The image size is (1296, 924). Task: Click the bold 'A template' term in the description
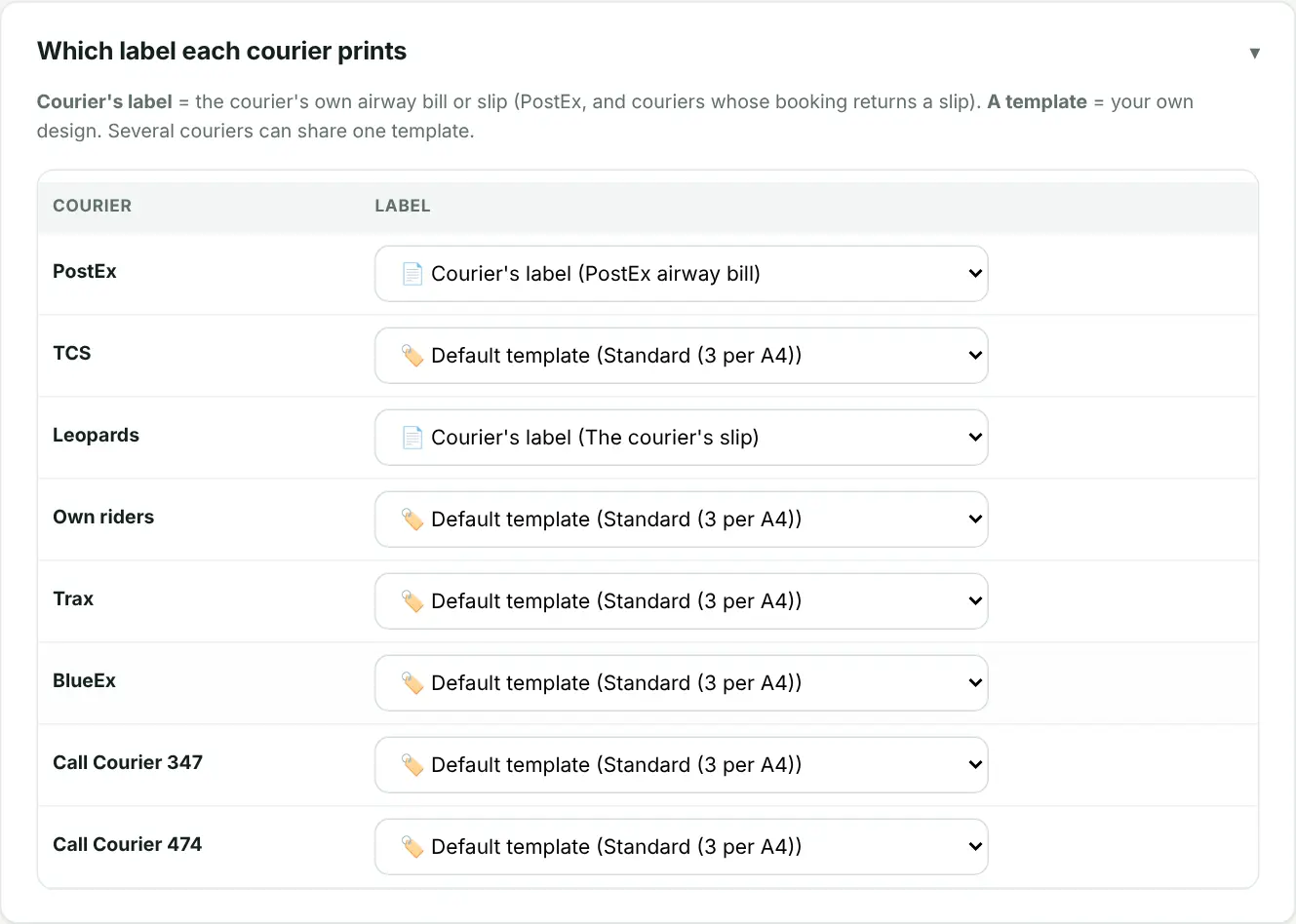click(1037, 102)
